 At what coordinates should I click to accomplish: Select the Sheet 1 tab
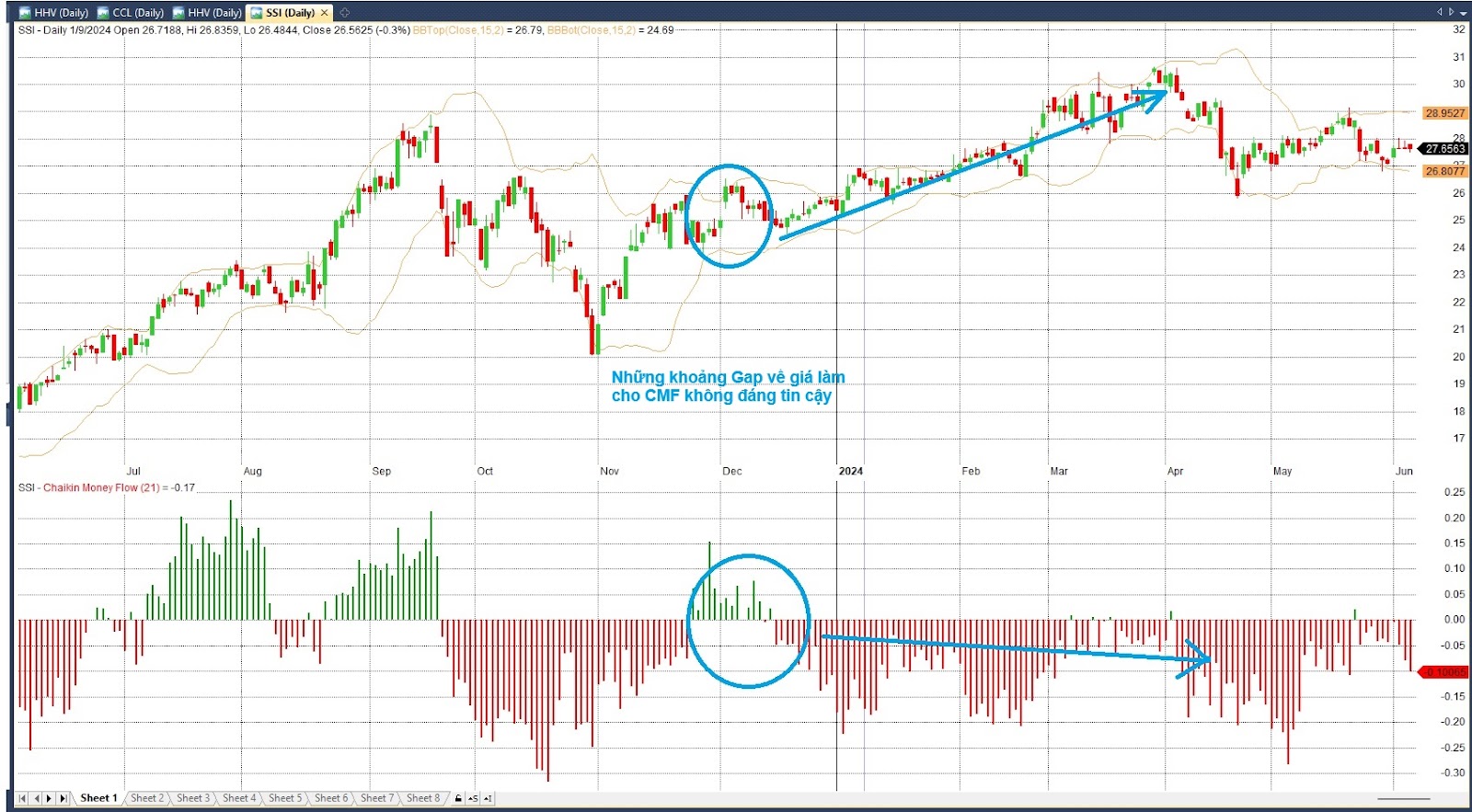click(98, 798)
